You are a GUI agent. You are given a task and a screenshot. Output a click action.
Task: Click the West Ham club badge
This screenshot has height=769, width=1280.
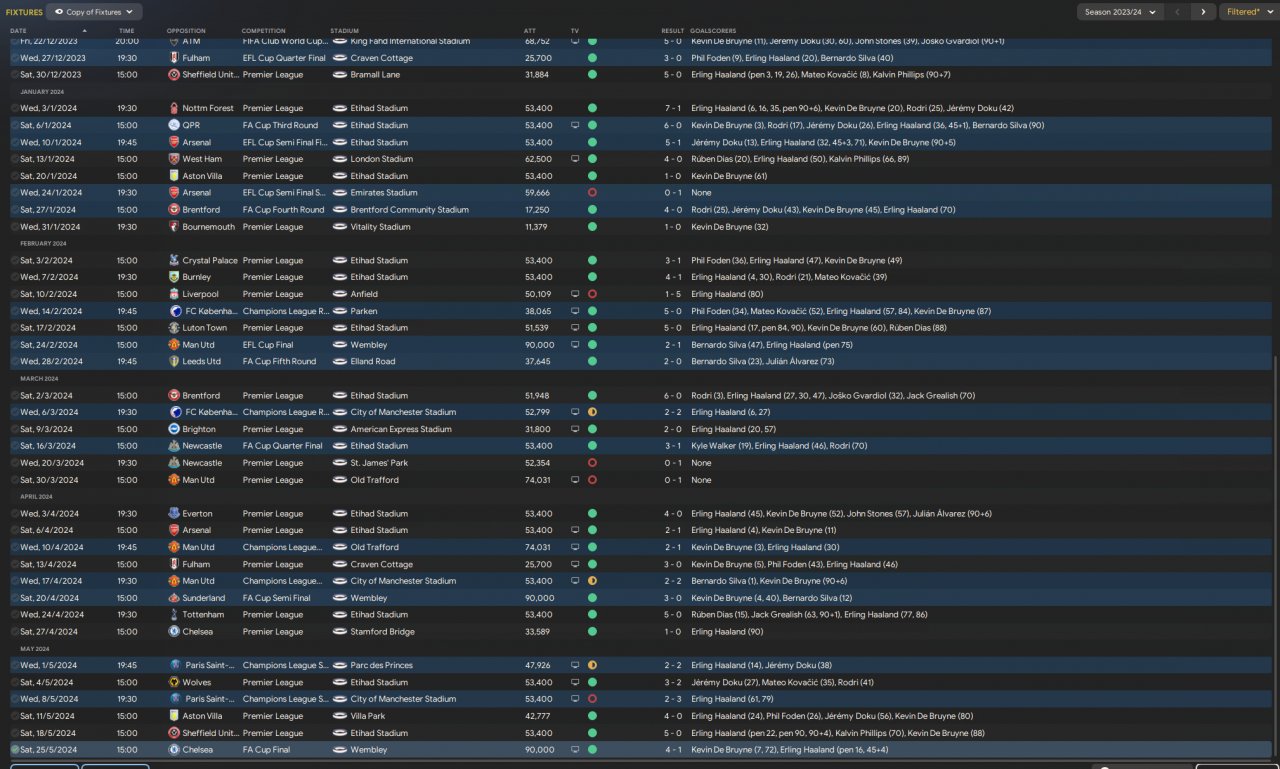pos(174,159)
